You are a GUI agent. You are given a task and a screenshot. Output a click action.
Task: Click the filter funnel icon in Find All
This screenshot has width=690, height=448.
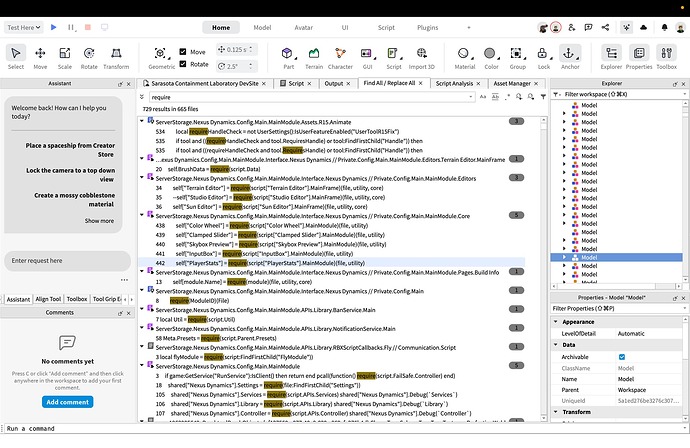point(543,97)
